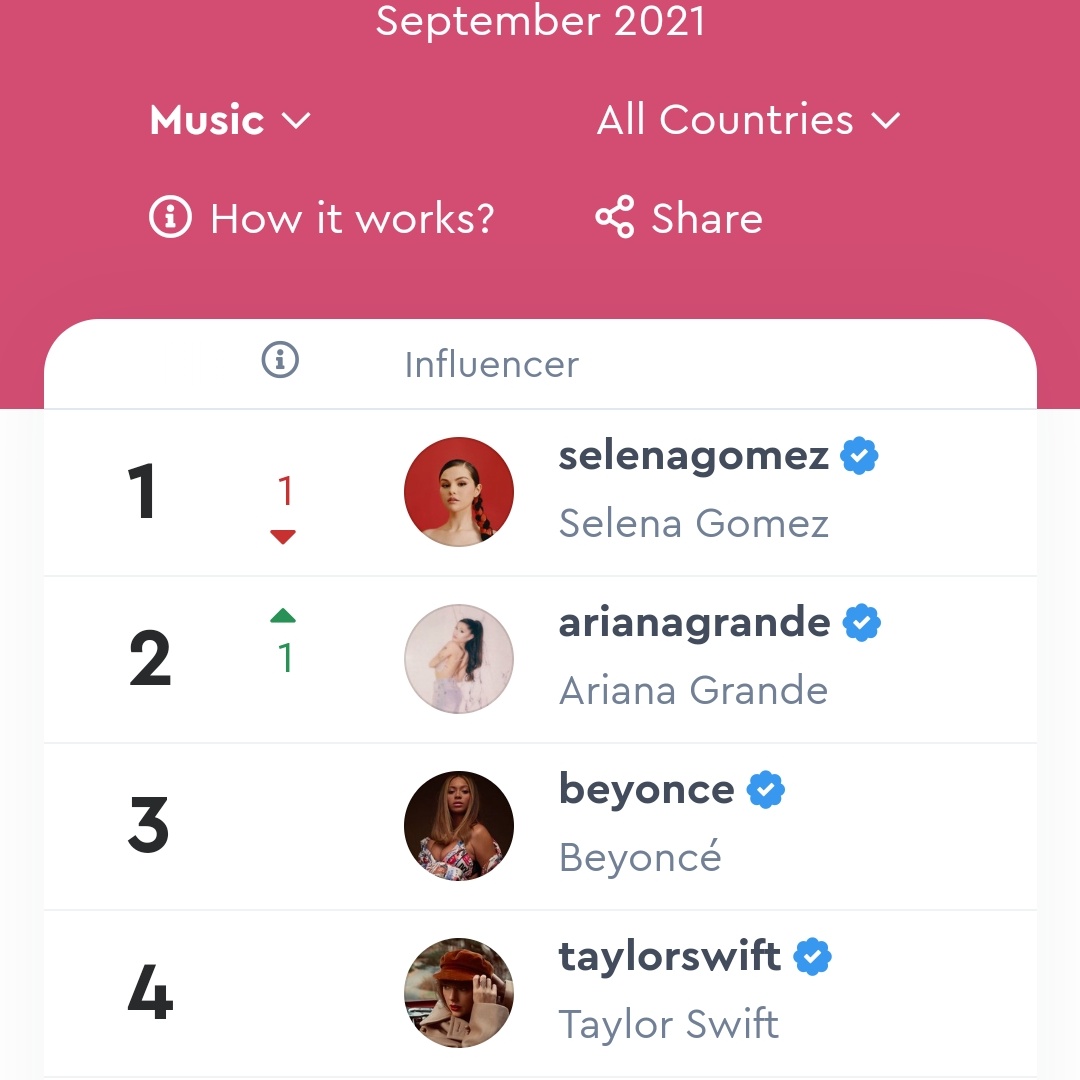Open the Music category dropdown

230,121
